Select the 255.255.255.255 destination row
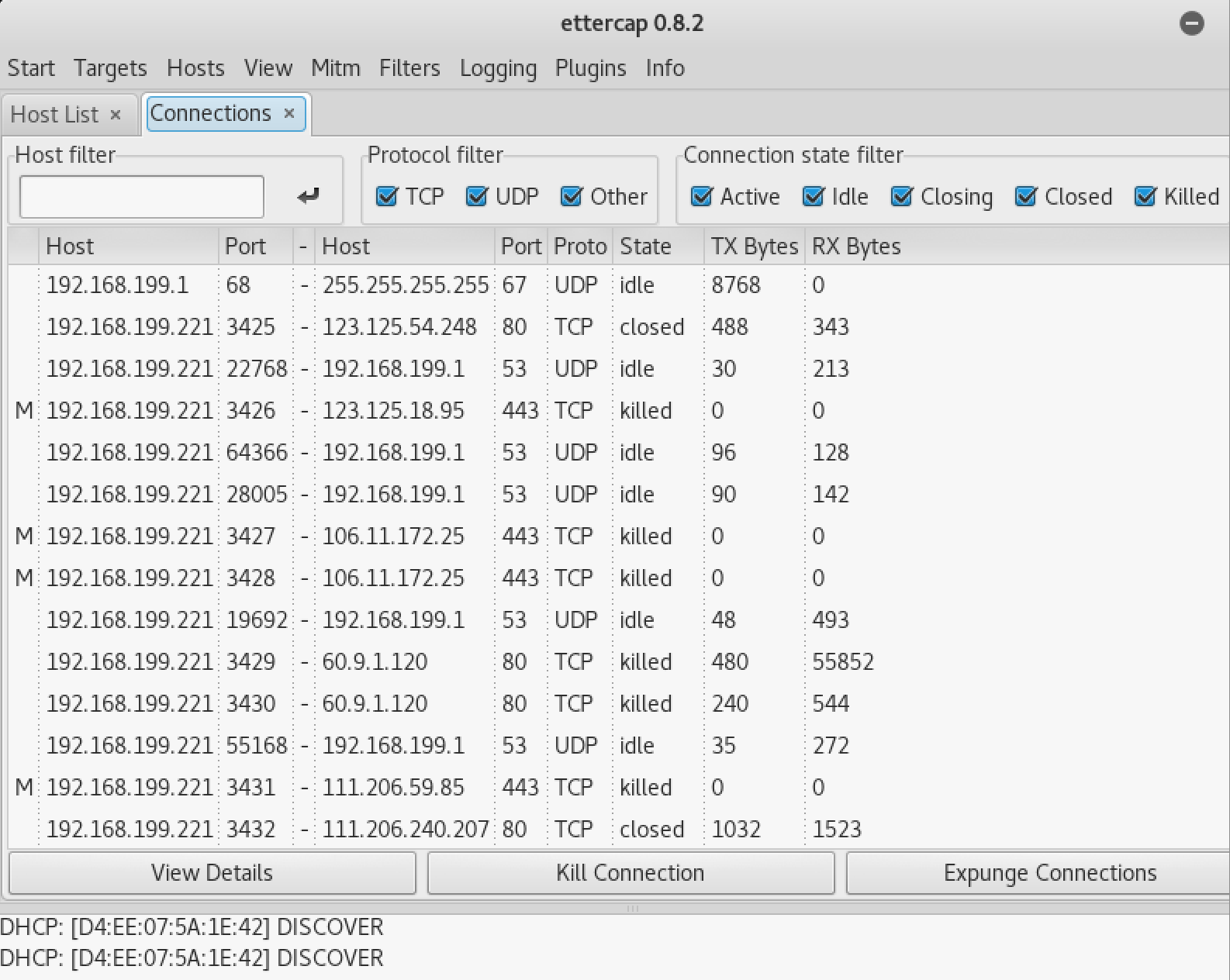 point(618,285)
